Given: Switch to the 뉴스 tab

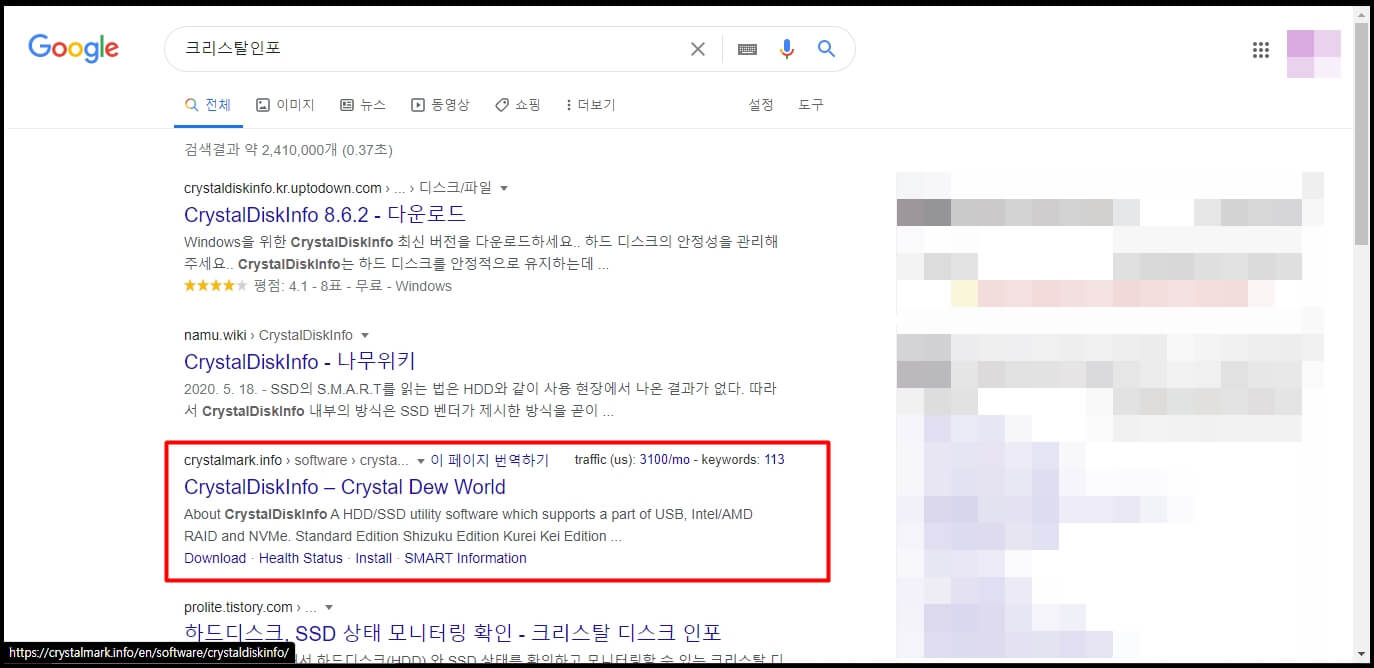Looking at the screenshot, I should pyautogui.click(x=363, y=104).
